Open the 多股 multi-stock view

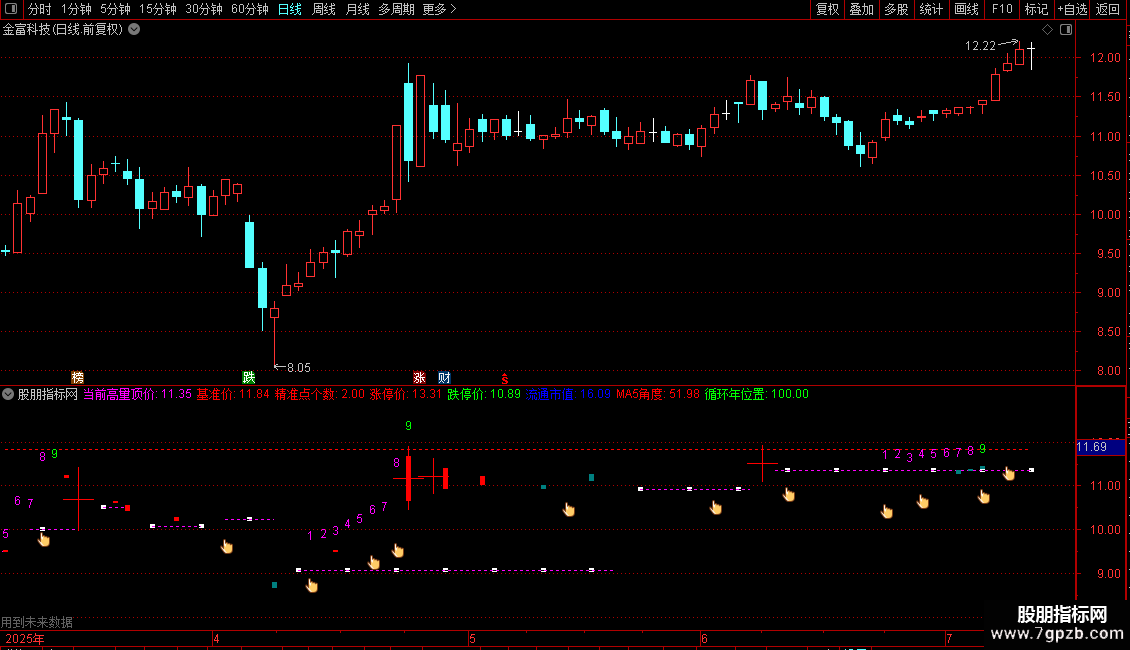pyautogui.click(x=896, y=9)
